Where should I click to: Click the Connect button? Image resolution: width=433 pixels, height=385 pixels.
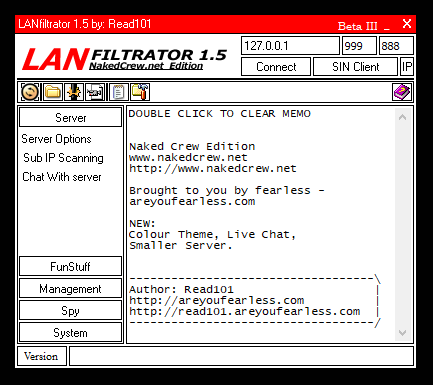(x=276, y=67)
